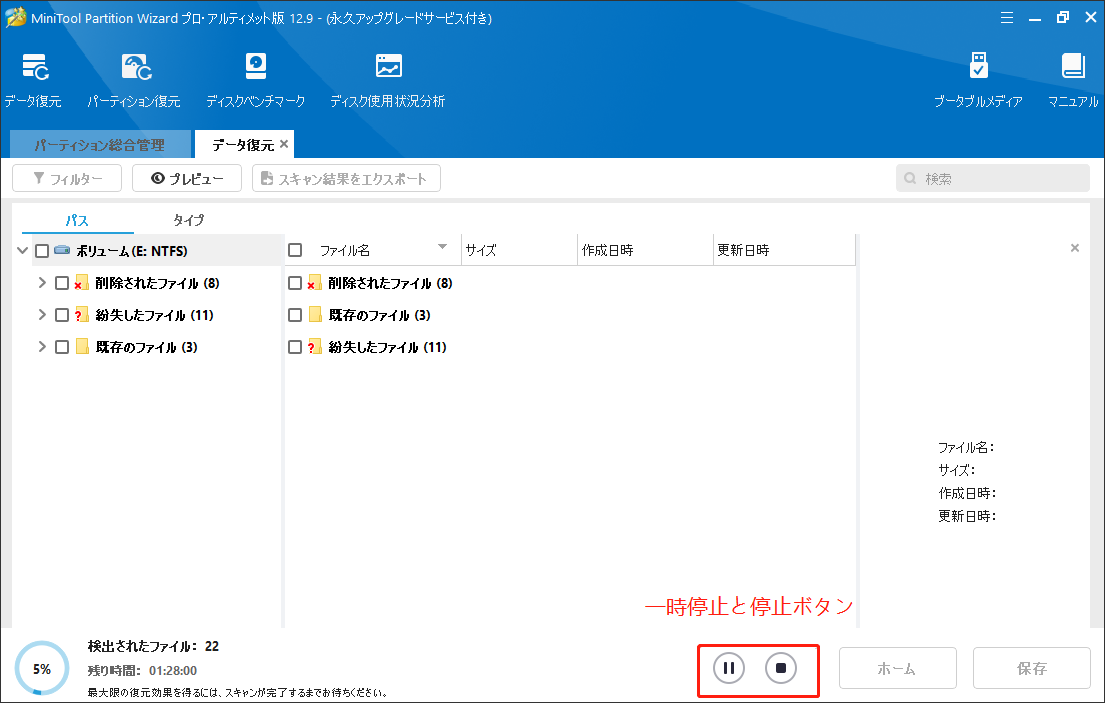Click sort arrow on ファイル名 column
This screenshot has height=703, width=1105.
coord(443,247)
